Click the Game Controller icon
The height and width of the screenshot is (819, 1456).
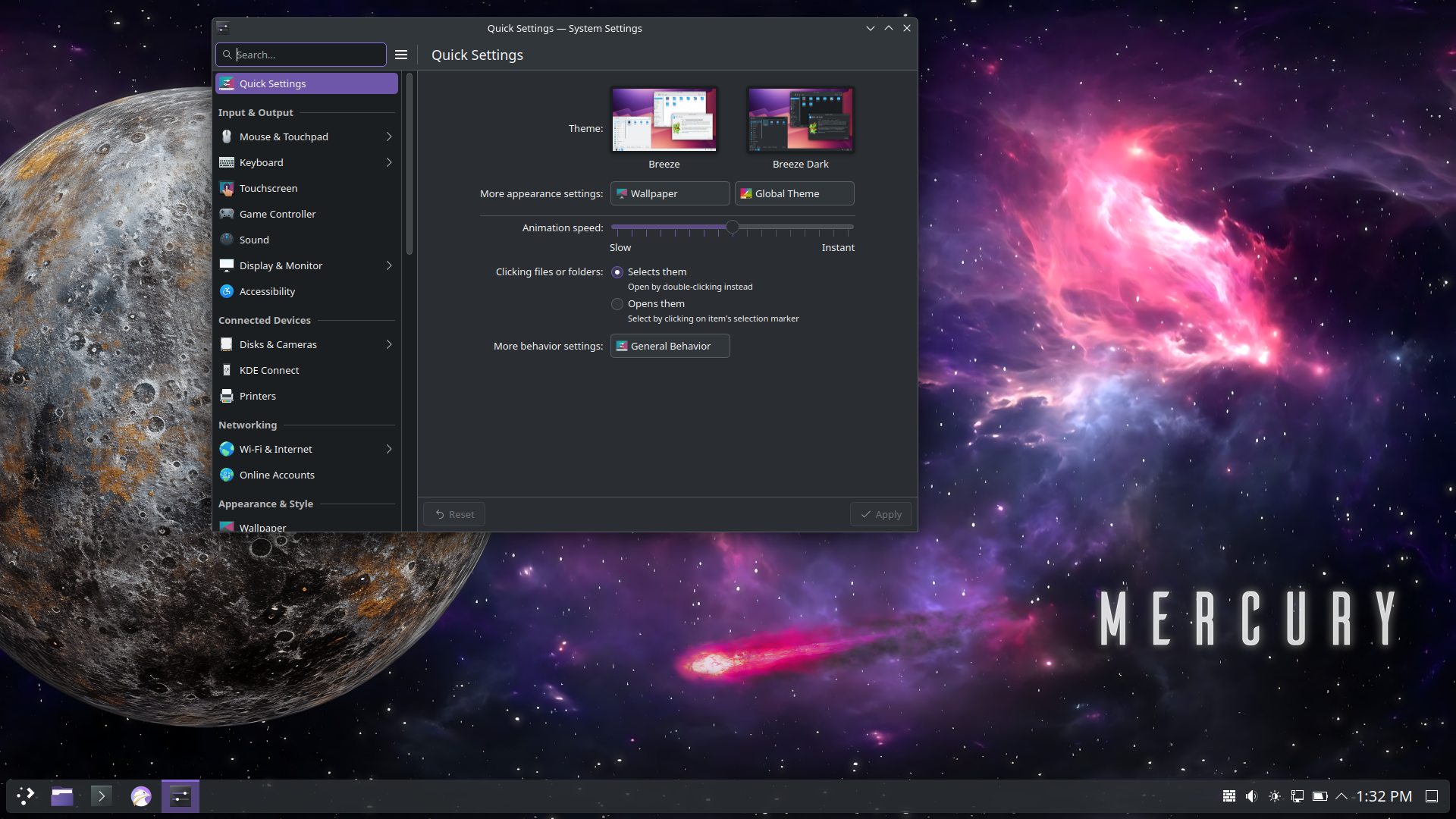[x=227, y=214]
